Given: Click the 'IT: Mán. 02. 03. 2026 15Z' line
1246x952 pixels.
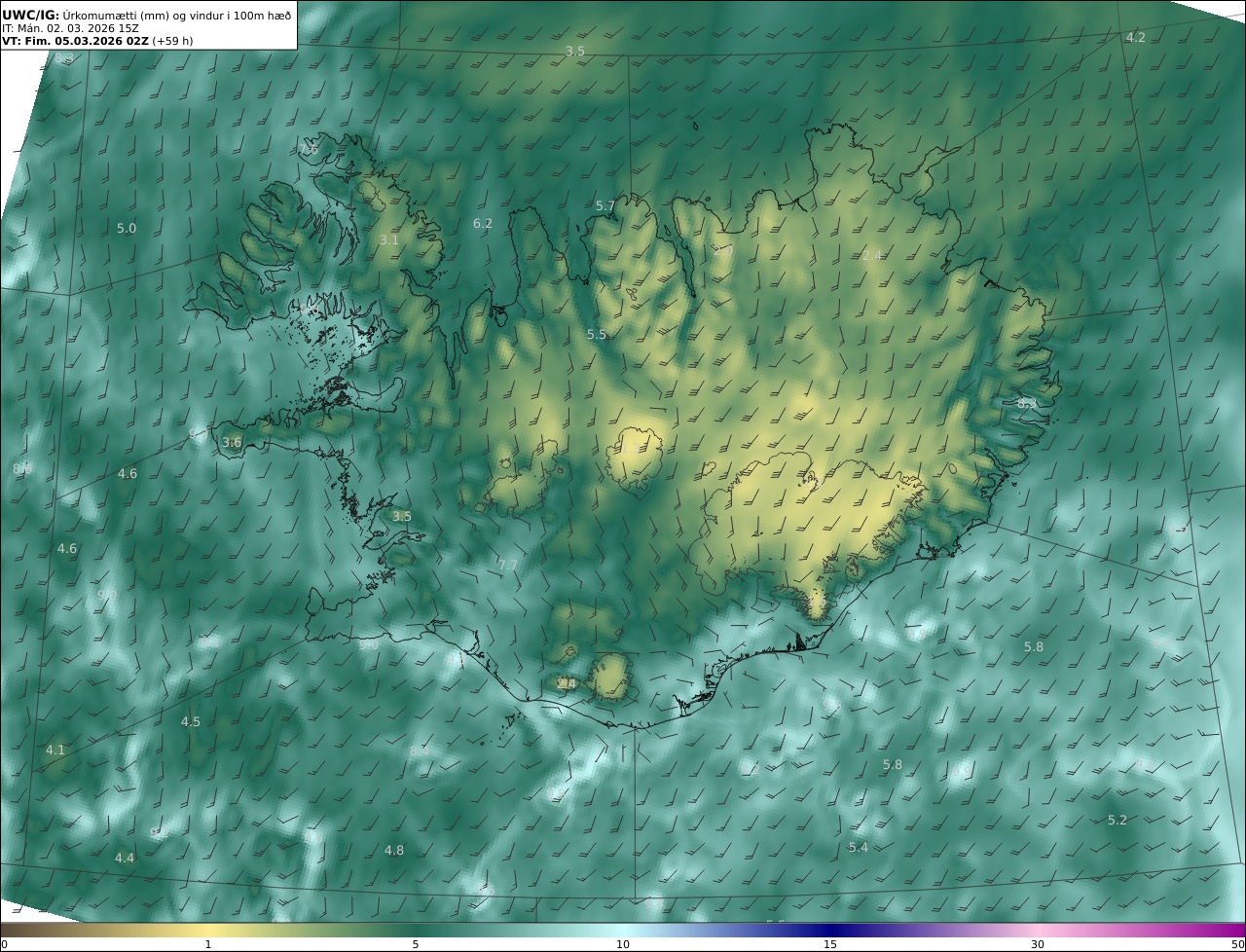Looking at the screenshot, I should (x=70, y=28).
